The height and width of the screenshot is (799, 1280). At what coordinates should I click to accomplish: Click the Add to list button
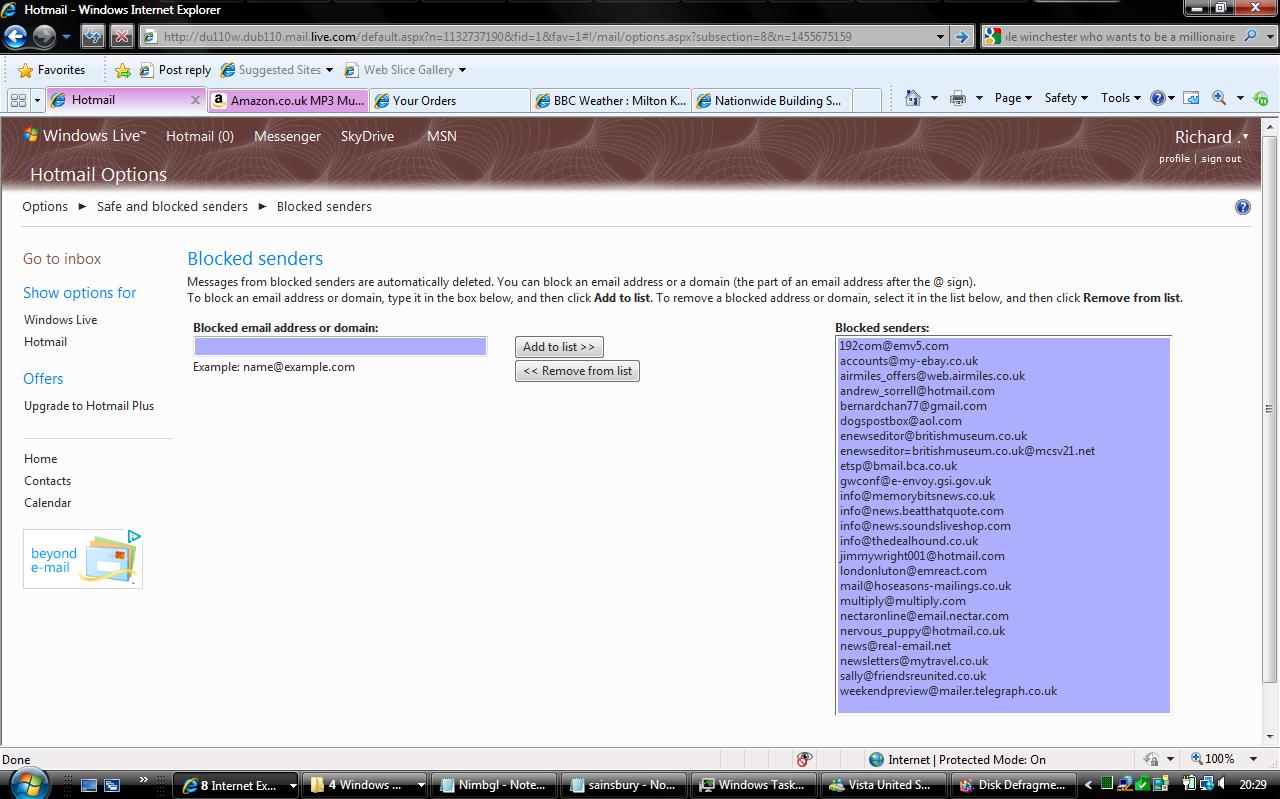click(x=559, y=347)
